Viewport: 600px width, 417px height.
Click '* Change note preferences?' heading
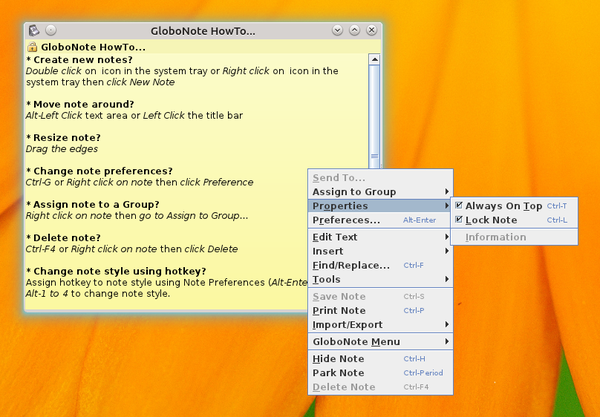click(x=99, y=171)
